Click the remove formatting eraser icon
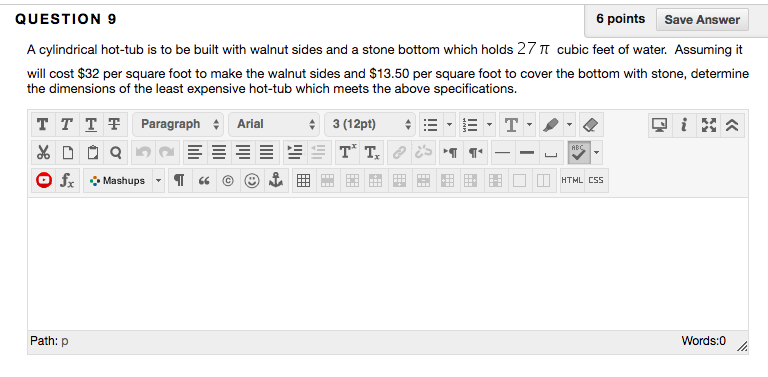 coord(591,125)
